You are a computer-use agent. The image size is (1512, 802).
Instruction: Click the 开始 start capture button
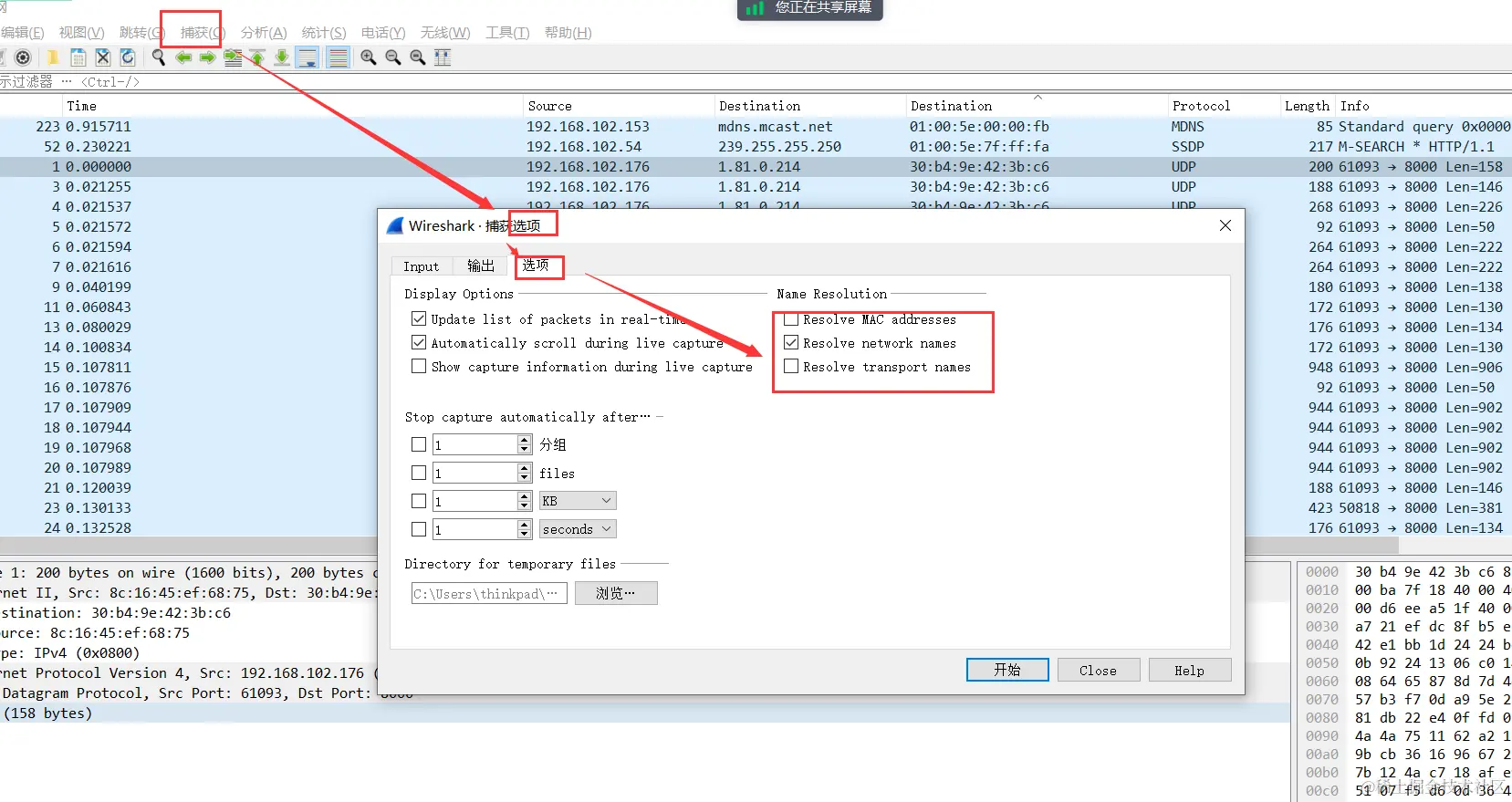(x=1007, y=670)
